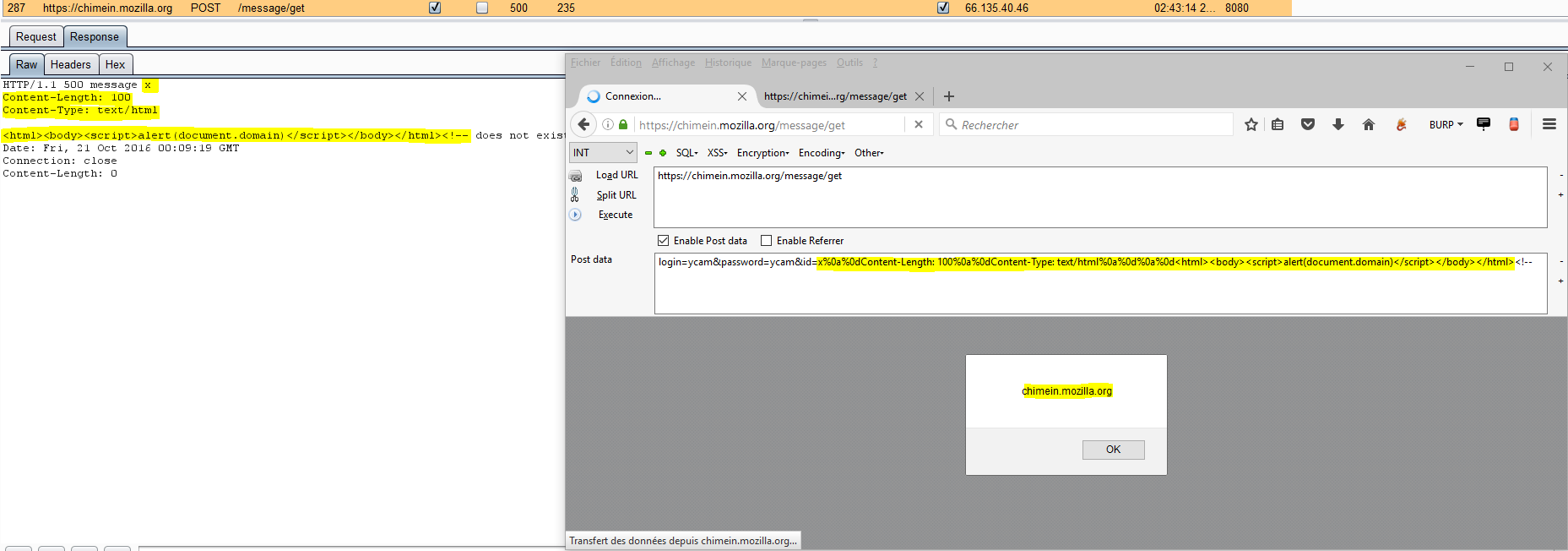Click in the Post data text area
Viewport: 1568px width, 551px height.
coord(1100,283)
